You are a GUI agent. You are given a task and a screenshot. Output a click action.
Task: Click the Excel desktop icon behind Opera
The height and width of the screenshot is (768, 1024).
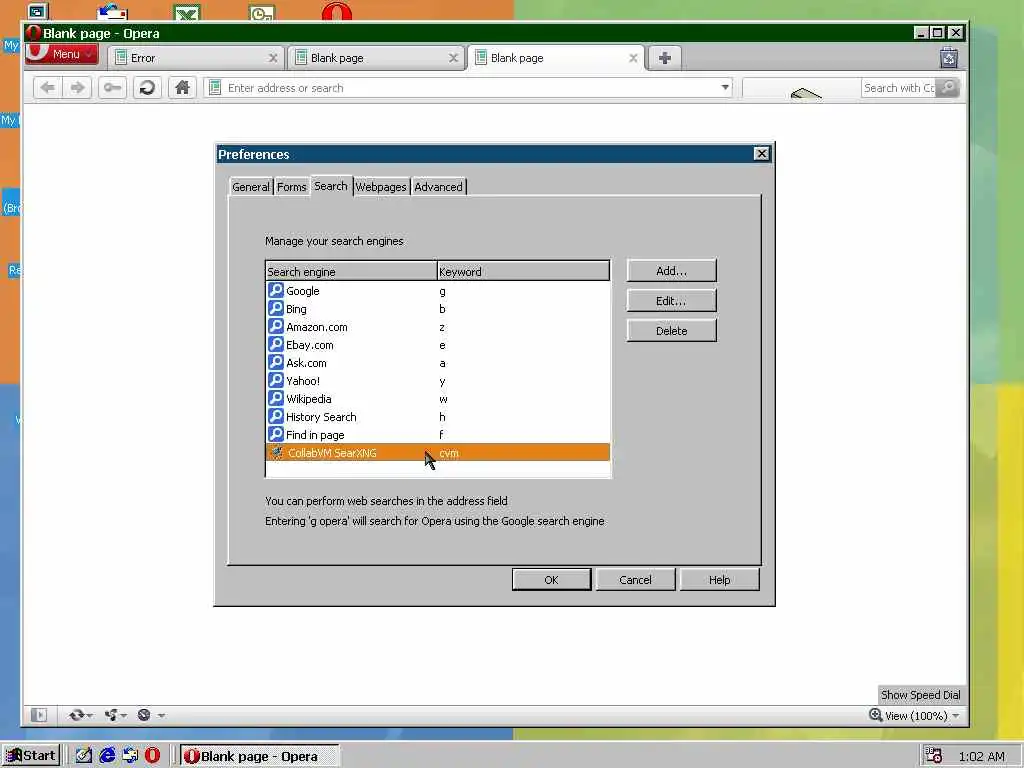pos(187,13)
